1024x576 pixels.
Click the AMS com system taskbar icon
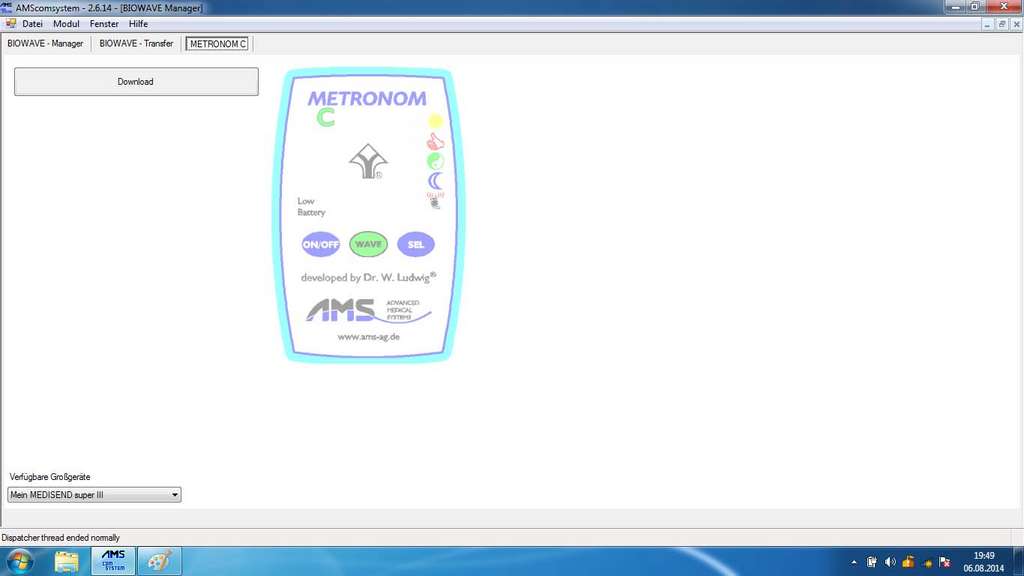click(114, 561)
